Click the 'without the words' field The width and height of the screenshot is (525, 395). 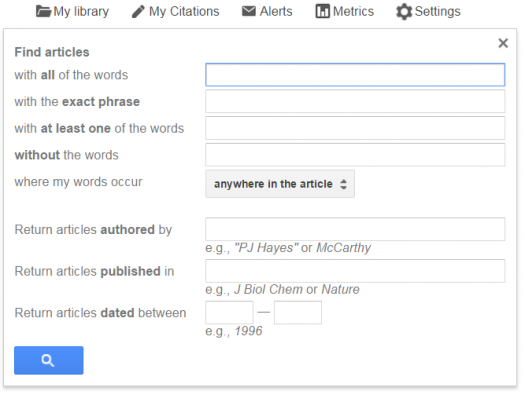355,155
